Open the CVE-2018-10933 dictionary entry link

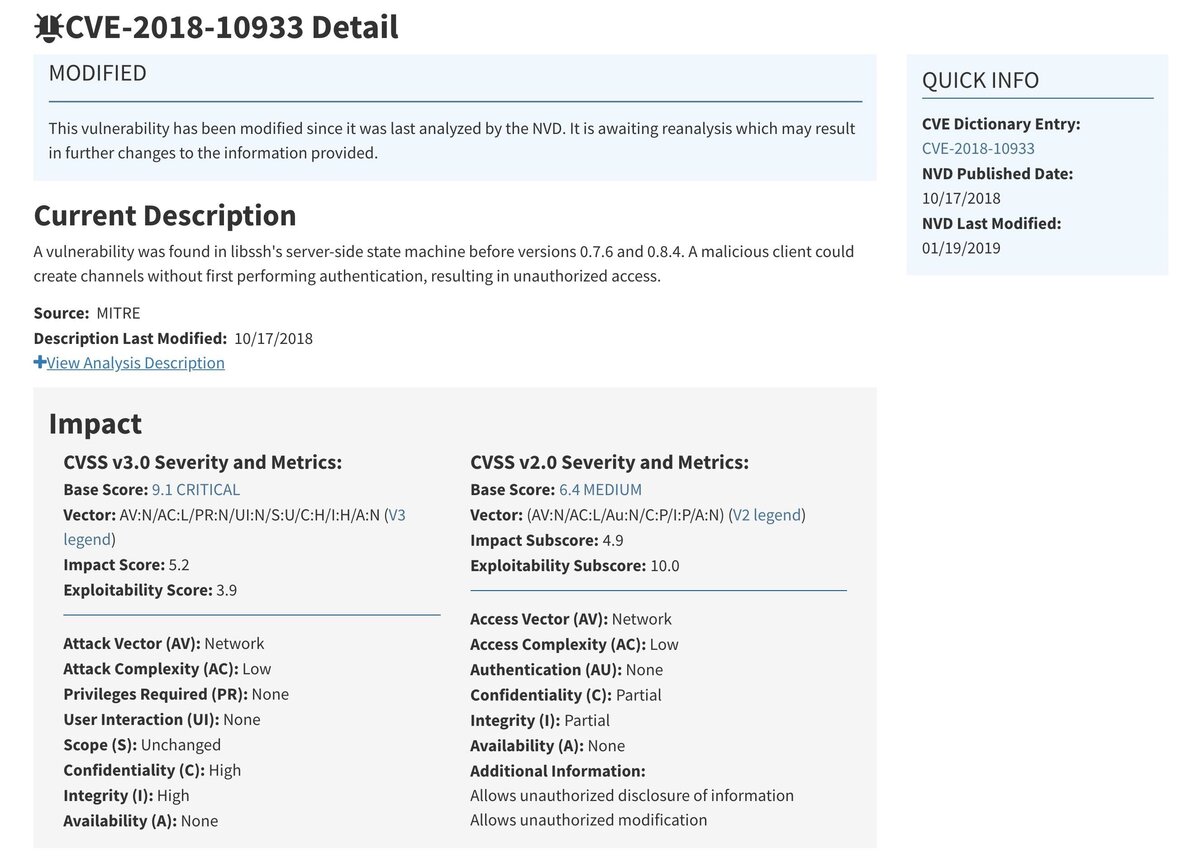(x=978, y=147)
